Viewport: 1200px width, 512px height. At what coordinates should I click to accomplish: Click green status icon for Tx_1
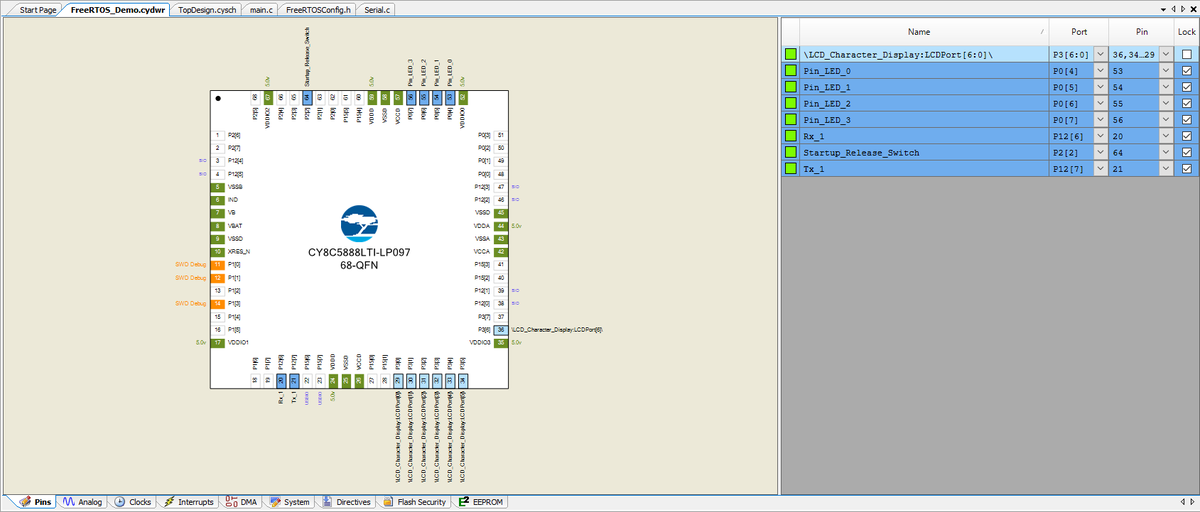click(x=790, y=169)
